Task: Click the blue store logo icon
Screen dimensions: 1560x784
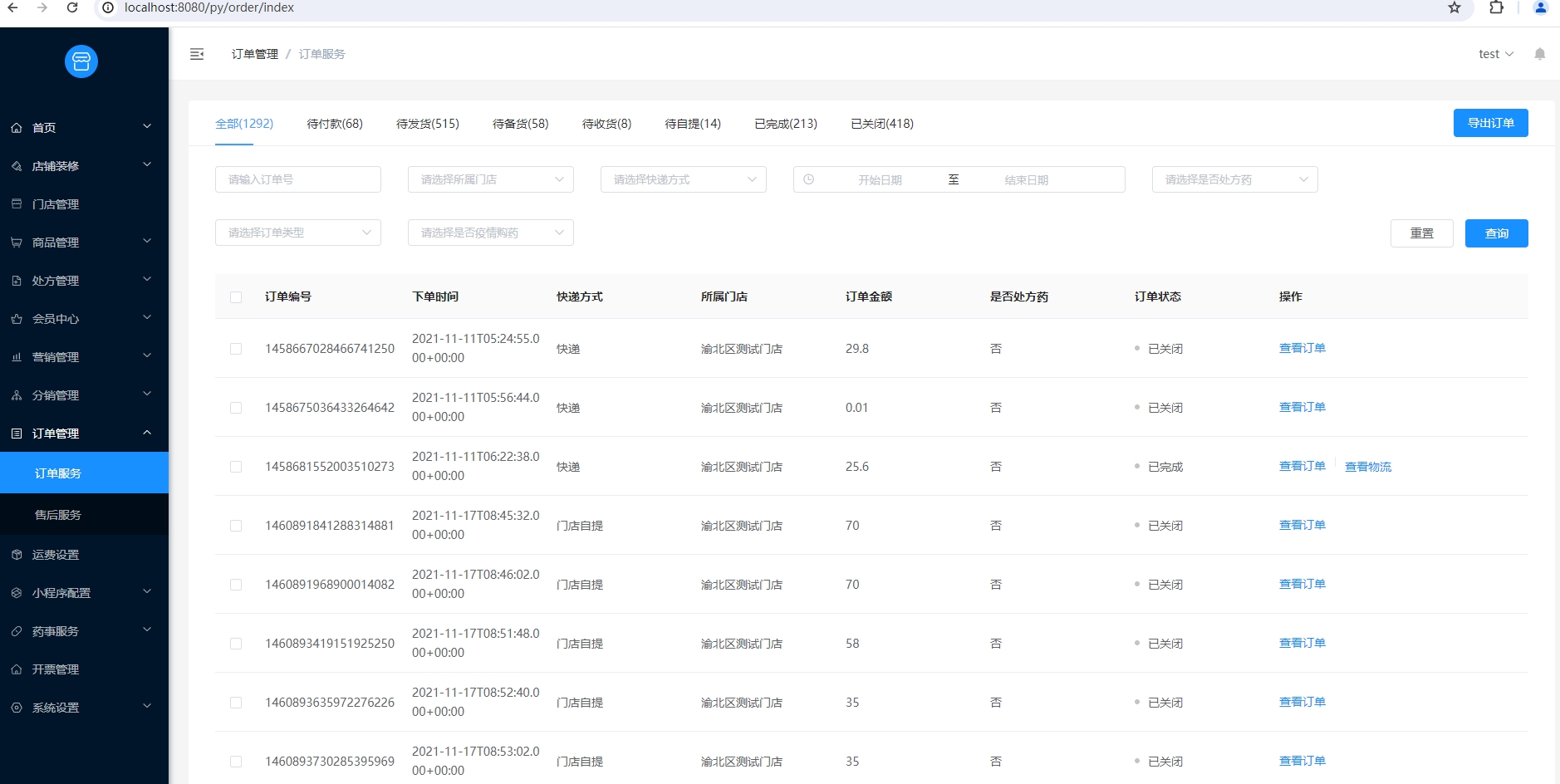Action: 81,61
